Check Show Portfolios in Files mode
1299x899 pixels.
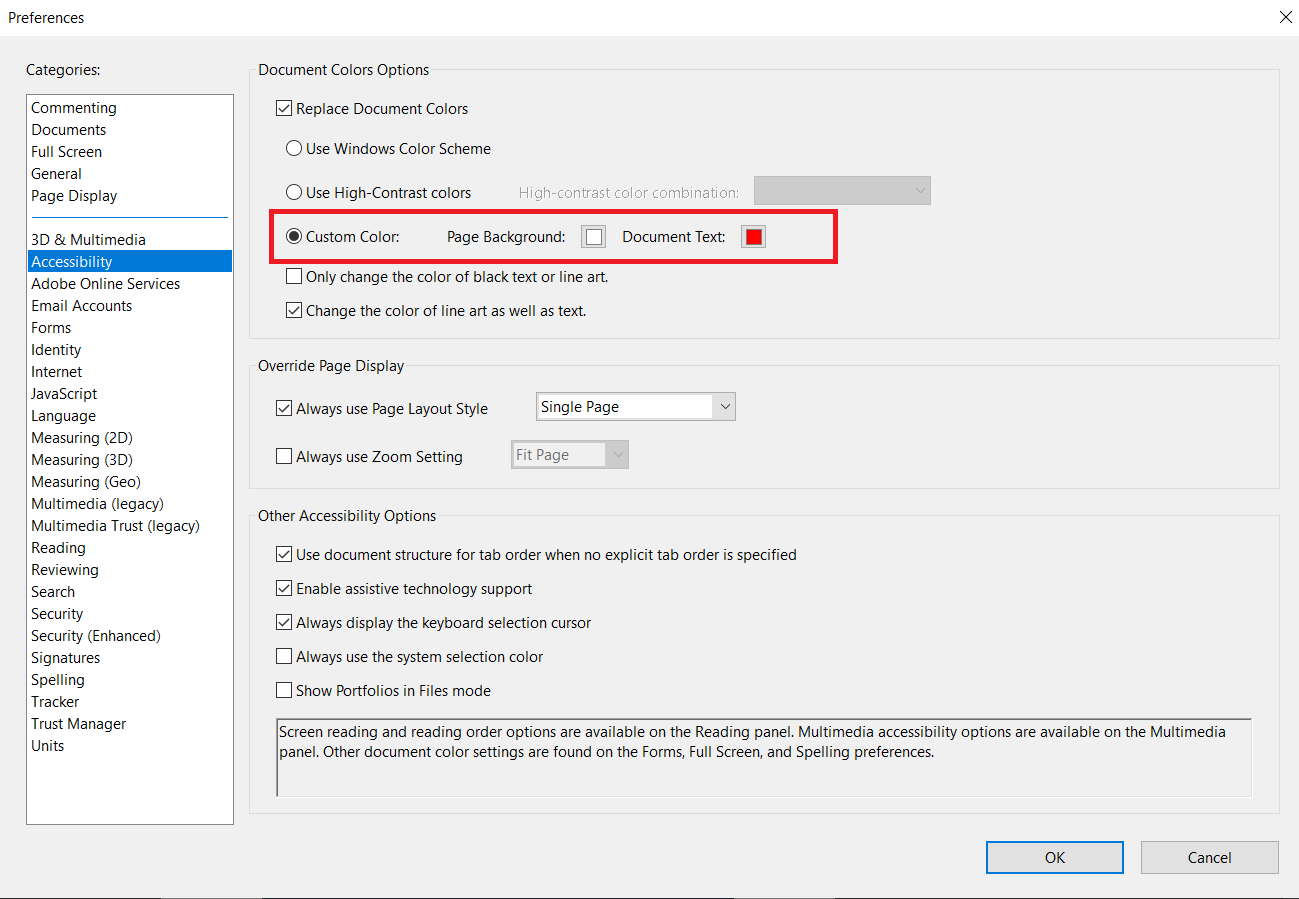pyautogui.click(x=284, y=690)
